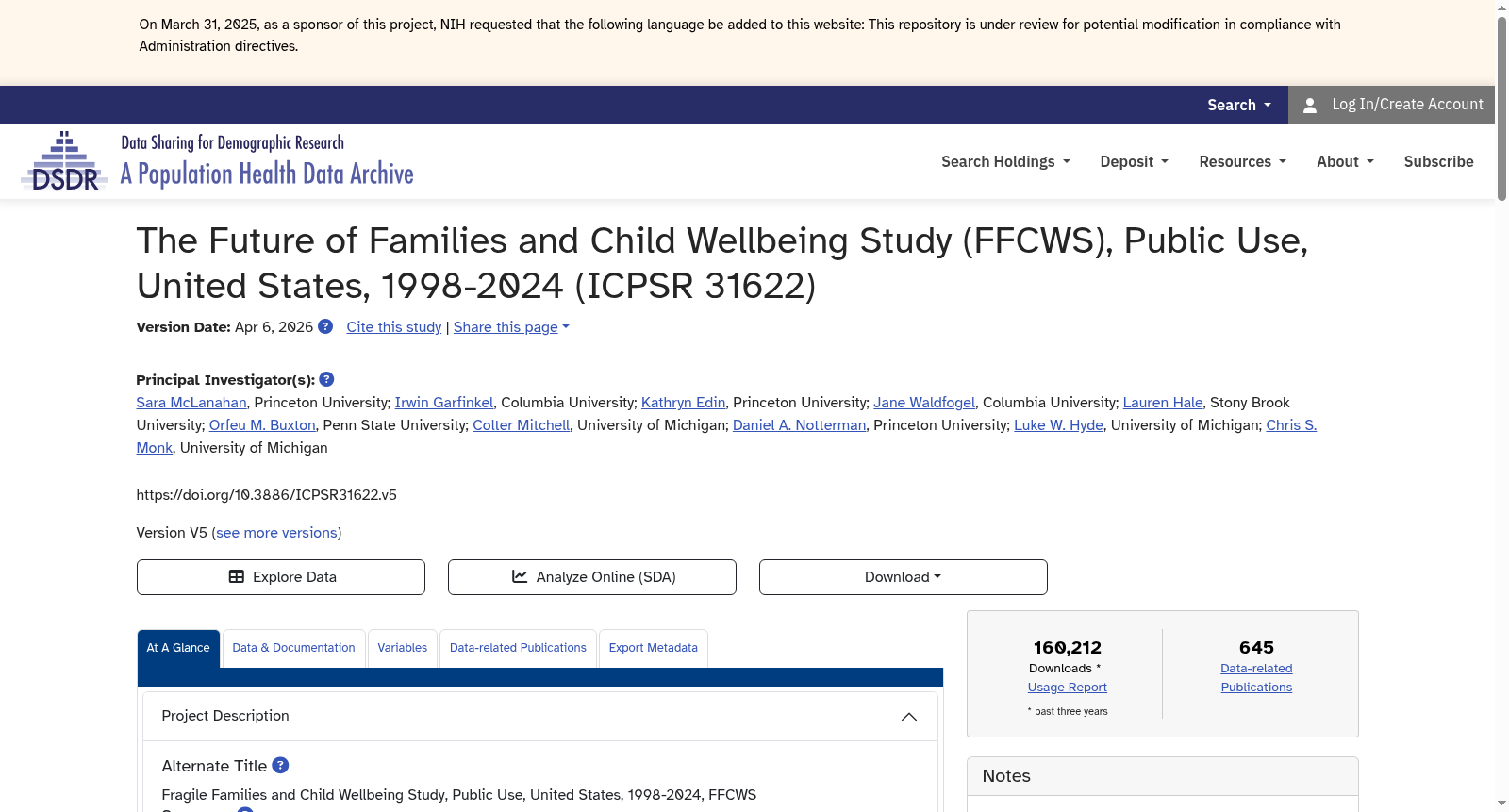The width and height of the screenshot is (1509, 812).
Task: Click the Explore Data table icon
Action: [237, 576]
